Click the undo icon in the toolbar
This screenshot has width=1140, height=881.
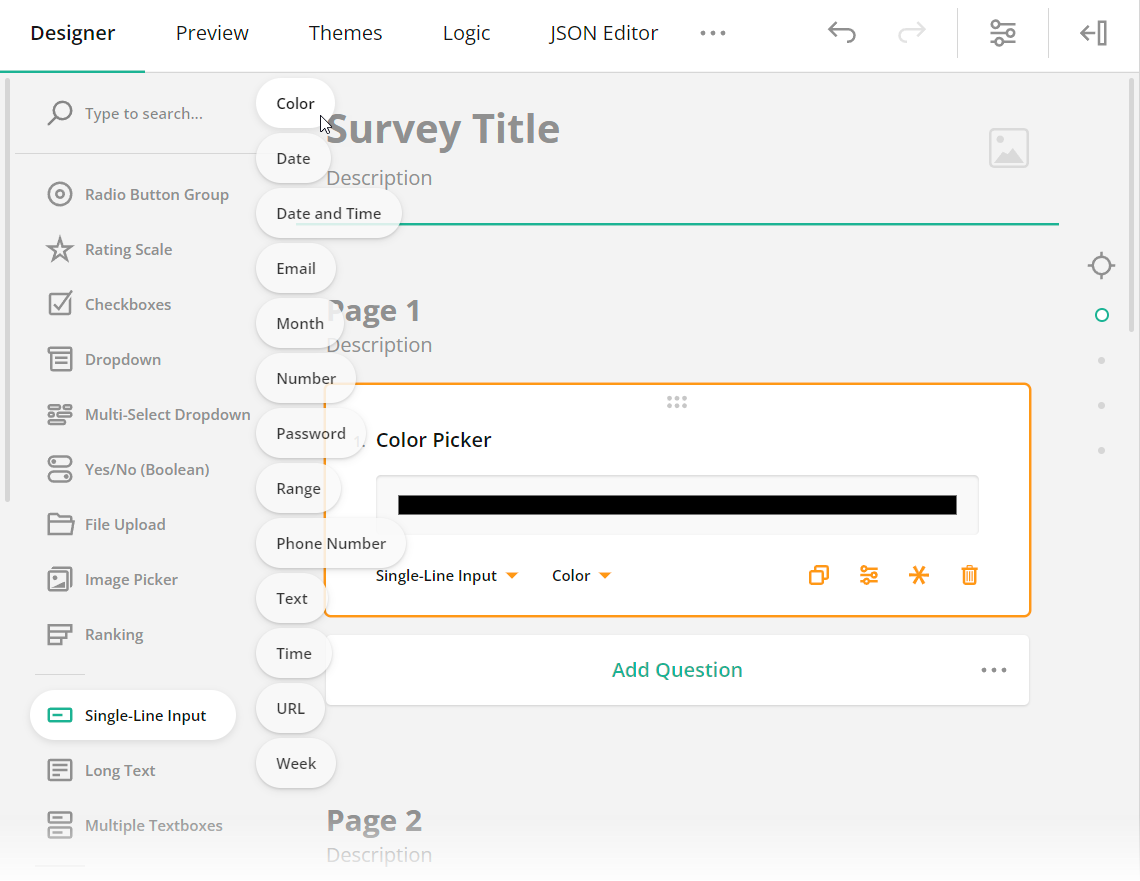point(842,32)
